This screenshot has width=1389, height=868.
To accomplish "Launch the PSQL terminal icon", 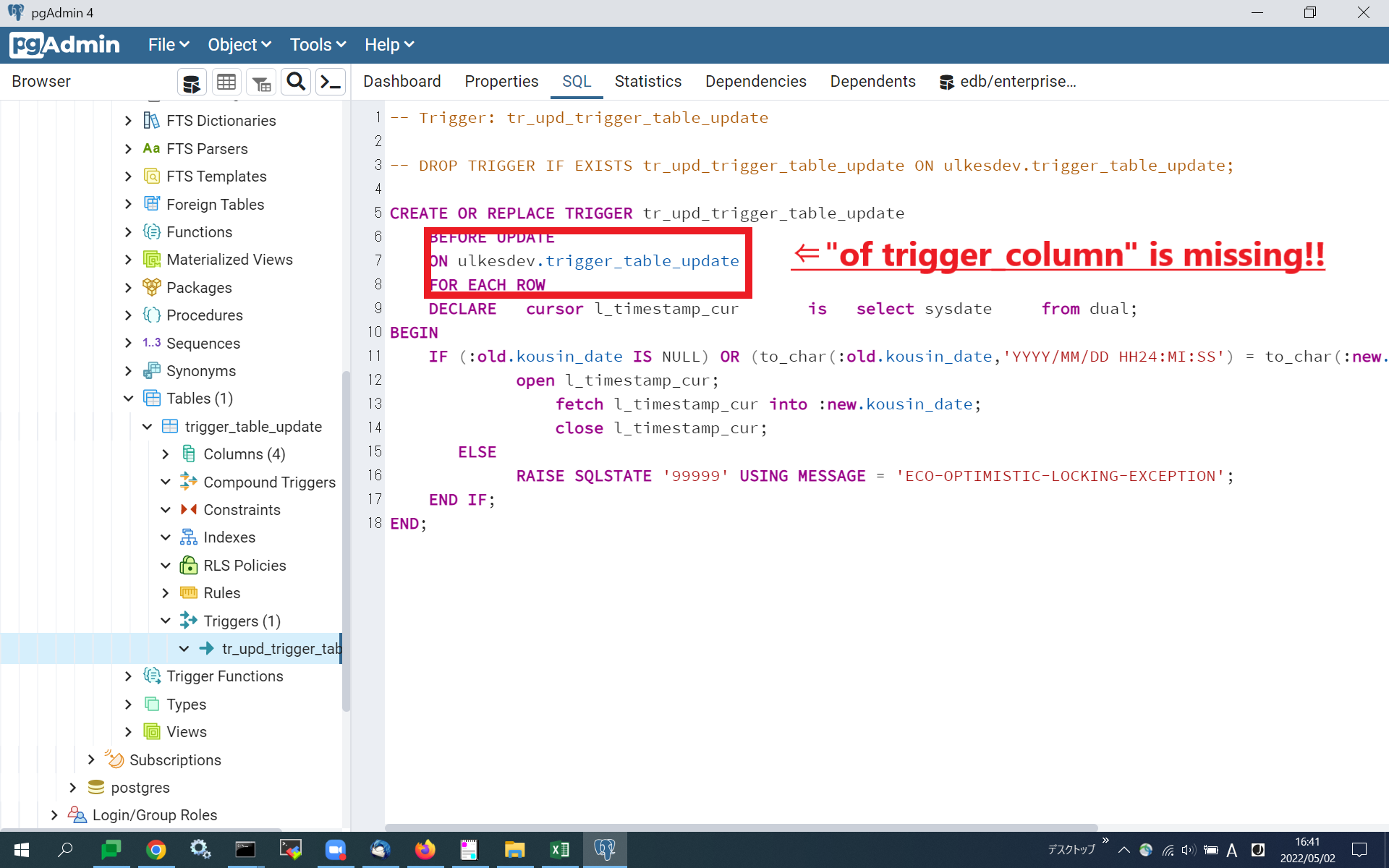I will [330, 81].
